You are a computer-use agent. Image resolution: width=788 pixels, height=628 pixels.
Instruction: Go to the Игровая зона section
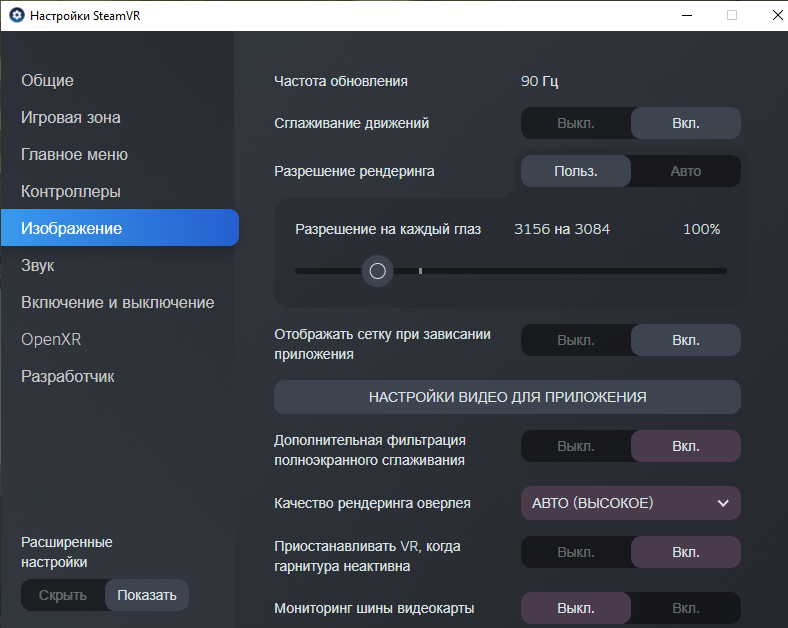click(71, 118)
